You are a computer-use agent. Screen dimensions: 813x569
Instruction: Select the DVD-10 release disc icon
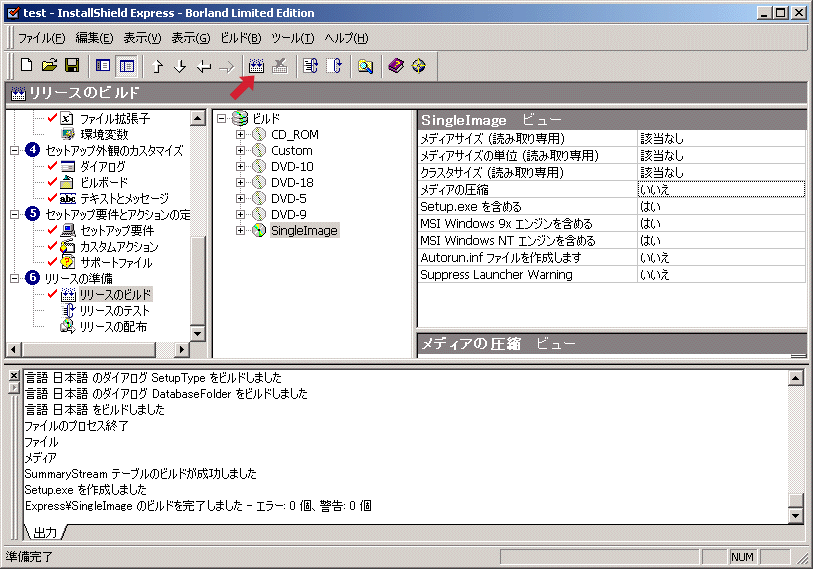259,166
